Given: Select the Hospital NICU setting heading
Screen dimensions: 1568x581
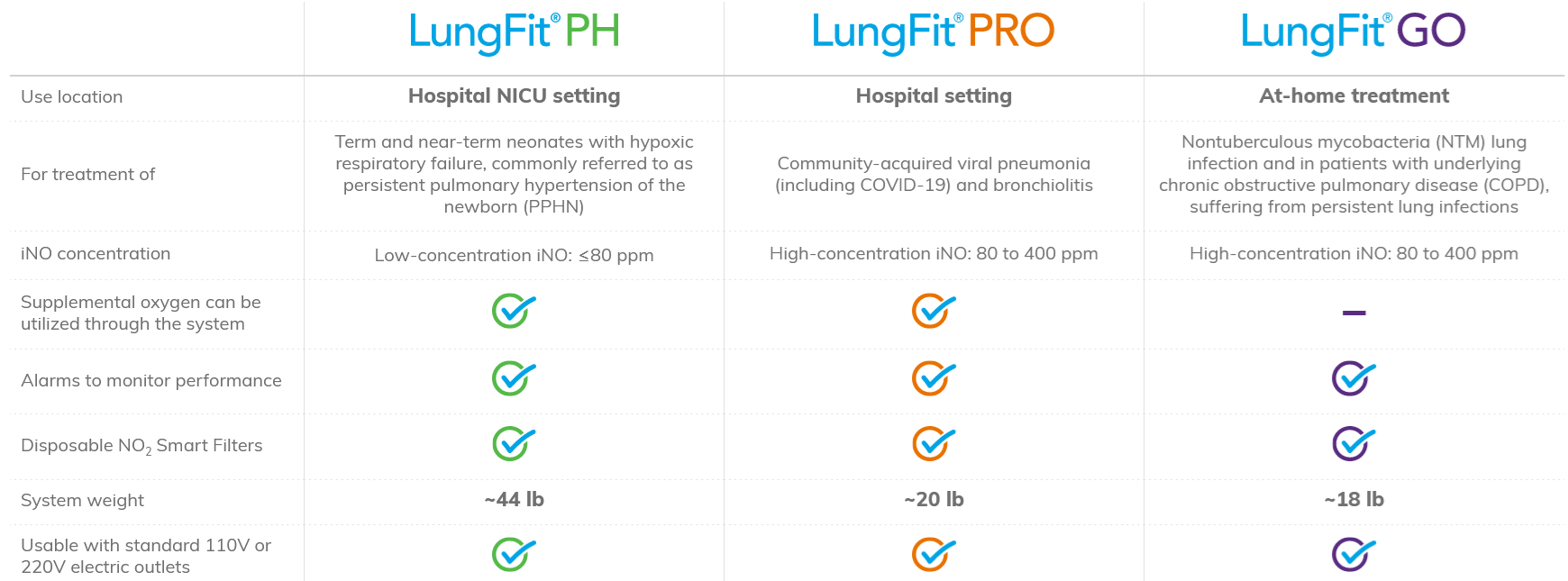Looking at the screenshot, I should pos(514,95).
